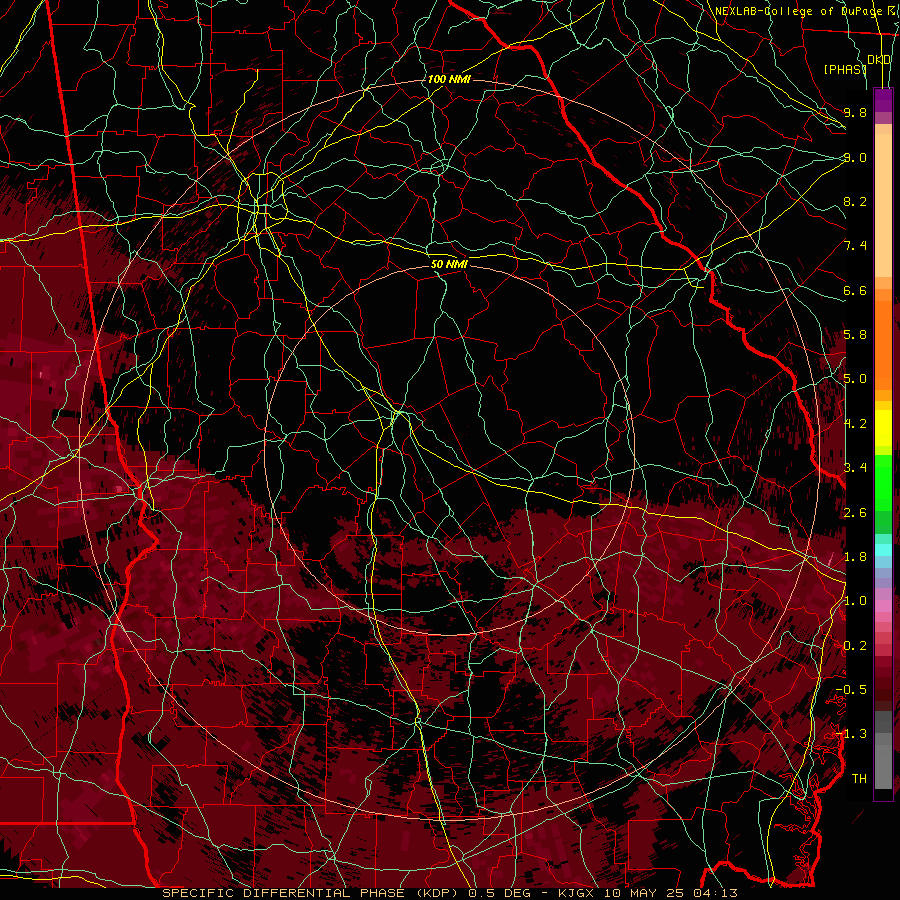The width and height of the screenshot is (900, 900).
Task: Click the 4.2 value on the color scale
Action: point(855,424)
